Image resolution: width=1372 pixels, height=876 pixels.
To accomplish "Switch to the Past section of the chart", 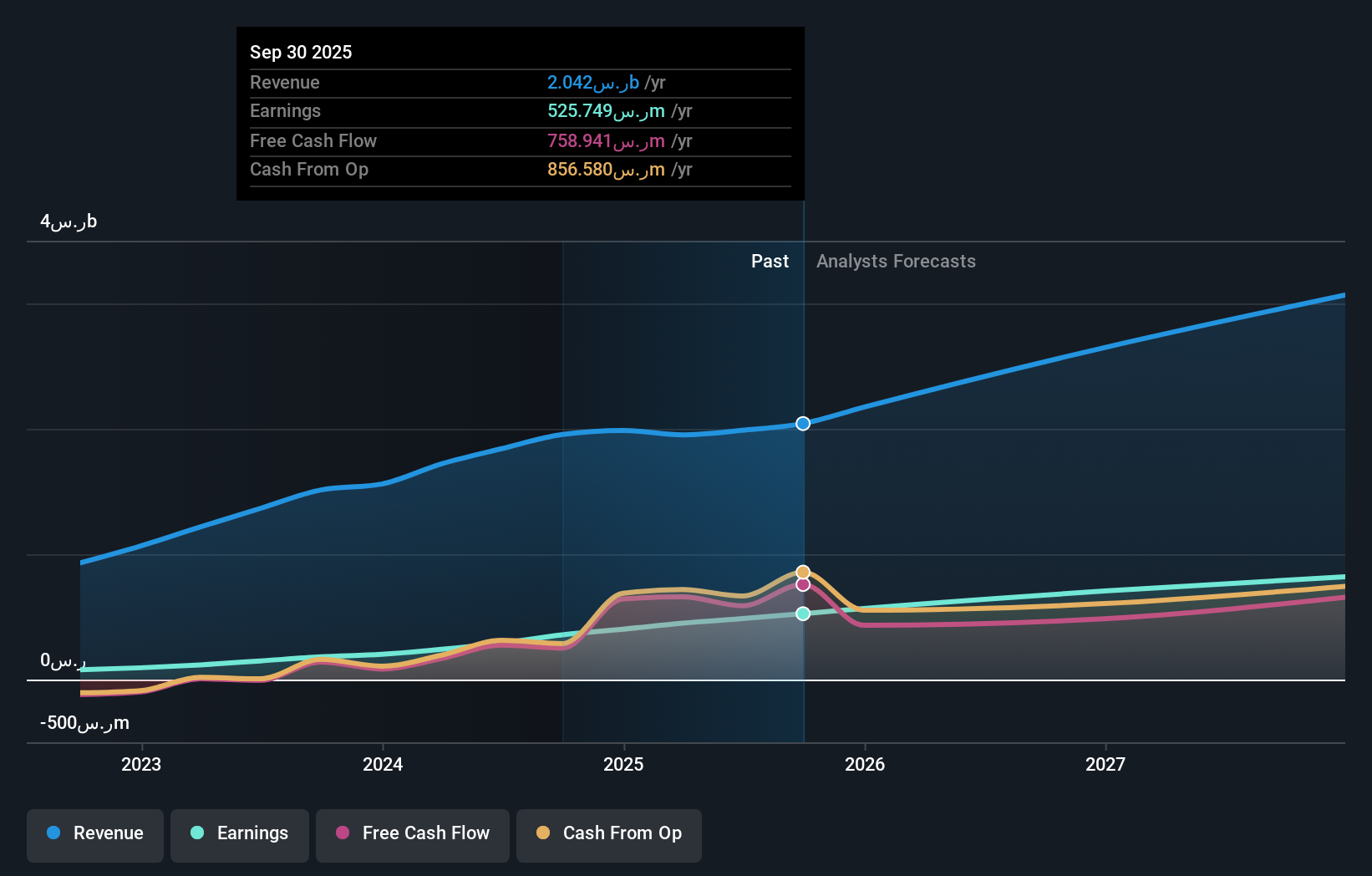I will point(770,261).
